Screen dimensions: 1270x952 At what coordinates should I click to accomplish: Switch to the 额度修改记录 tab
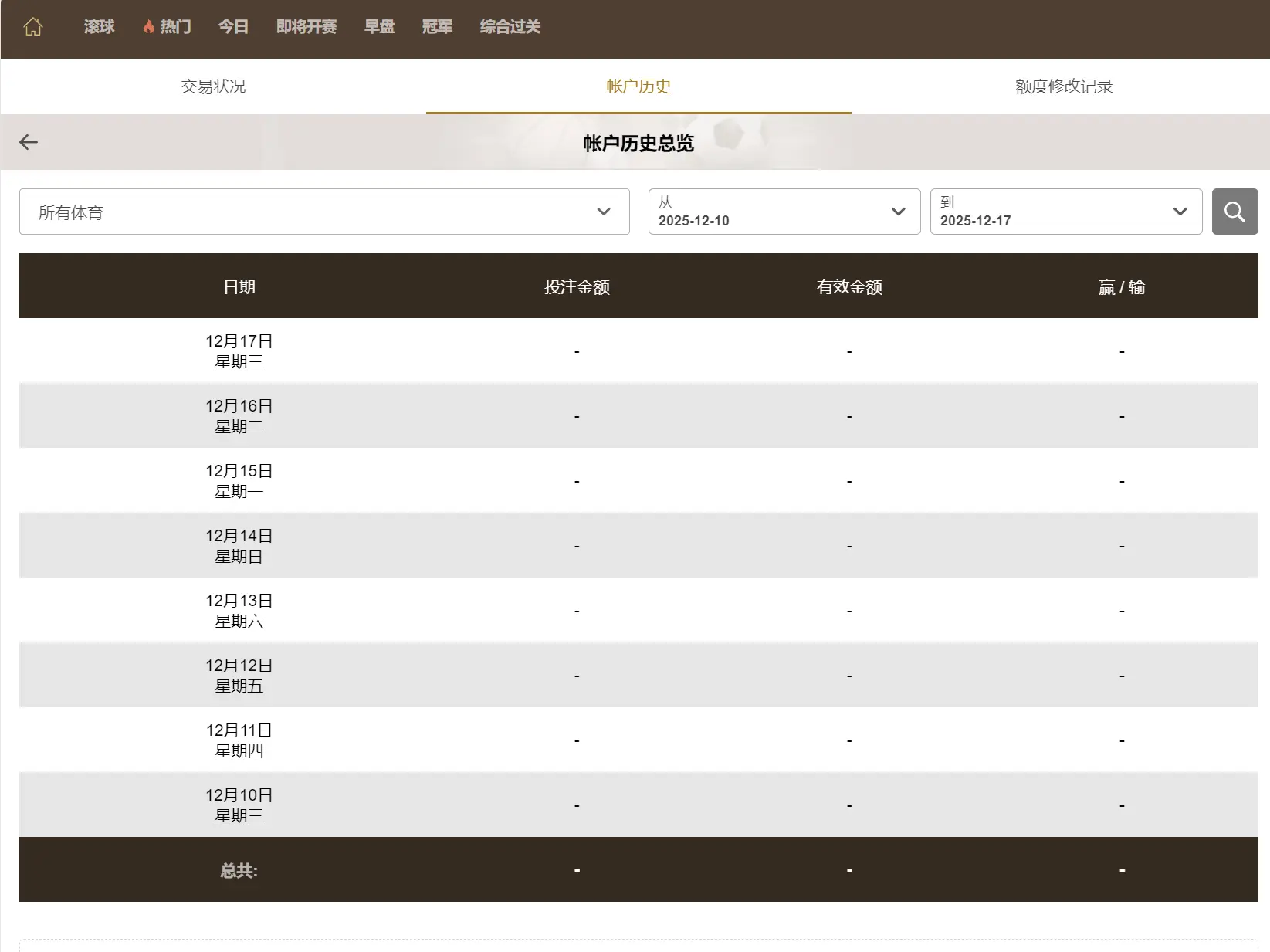pyautogui.click(x=1064, y=86)
